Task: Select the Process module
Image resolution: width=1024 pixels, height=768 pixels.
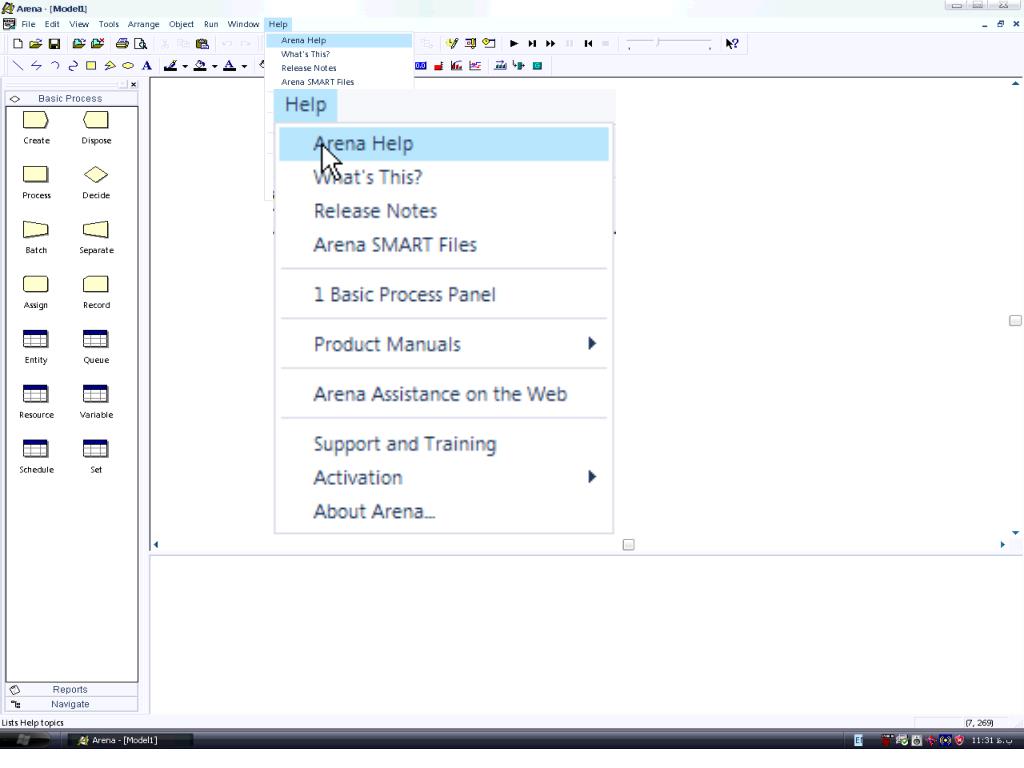Action: pos(36,182)
